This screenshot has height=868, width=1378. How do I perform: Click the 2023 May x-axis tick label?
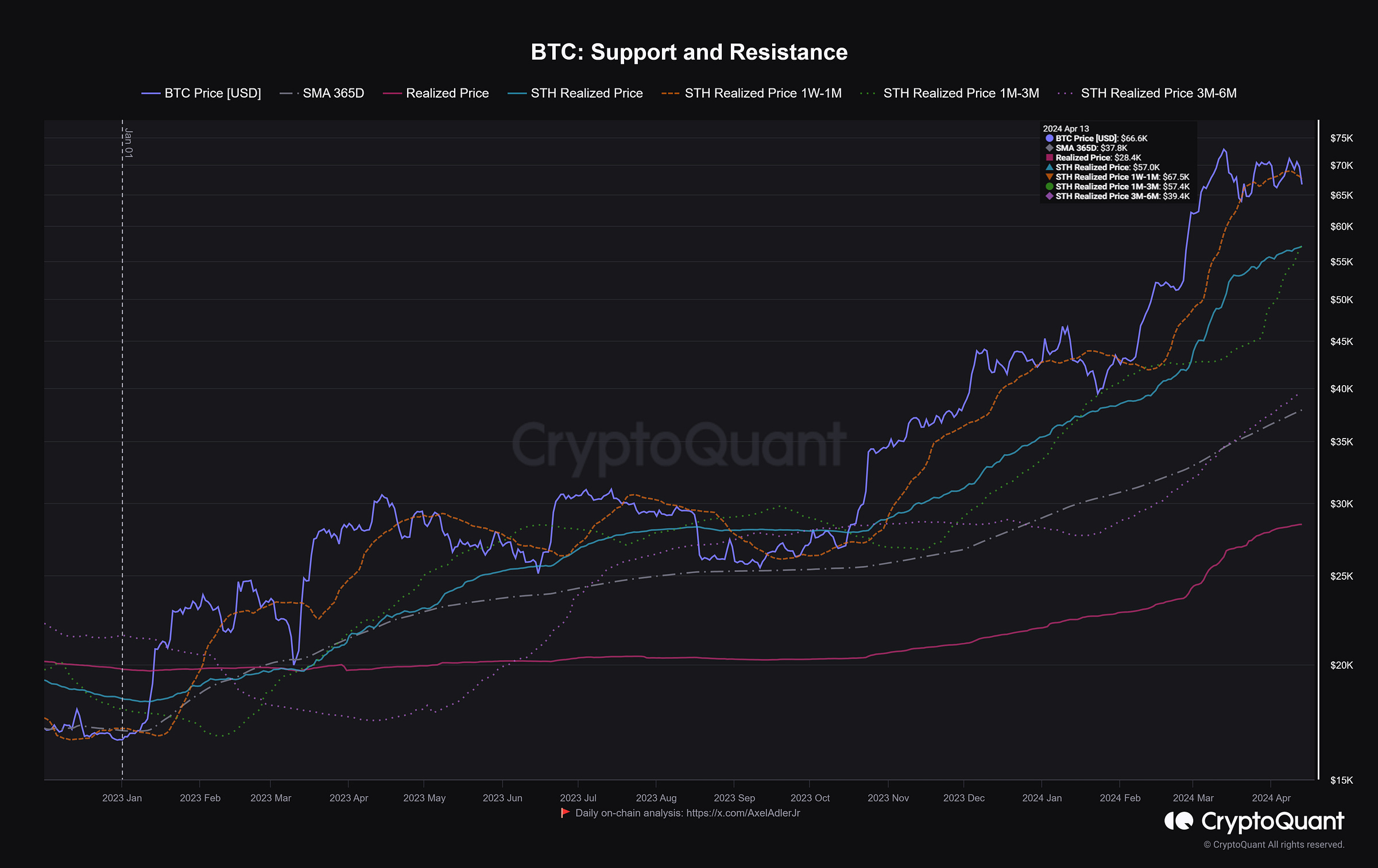coord(424,798)
